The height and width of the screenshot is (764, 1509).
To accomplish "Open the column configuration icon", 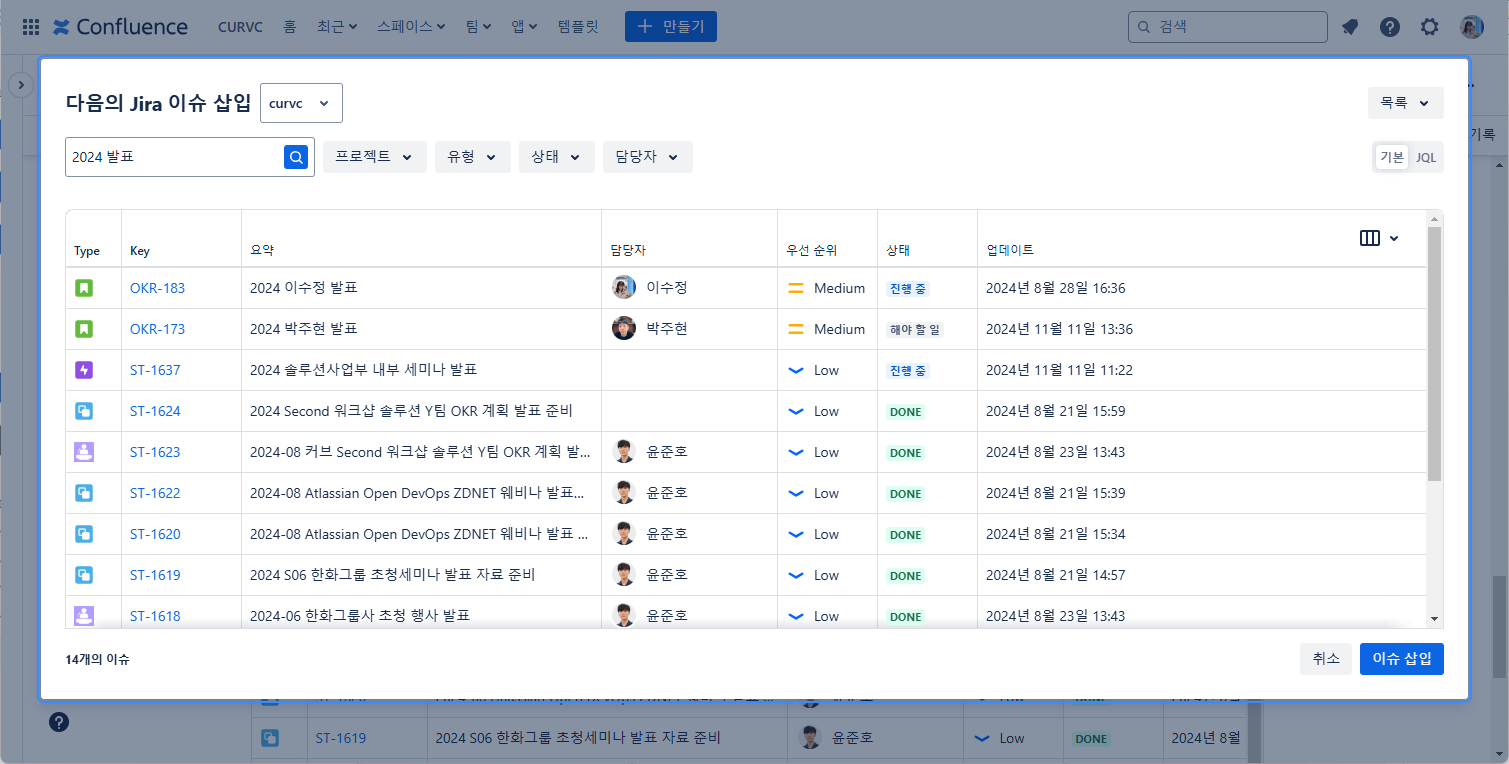I will tap(1379, 238).
